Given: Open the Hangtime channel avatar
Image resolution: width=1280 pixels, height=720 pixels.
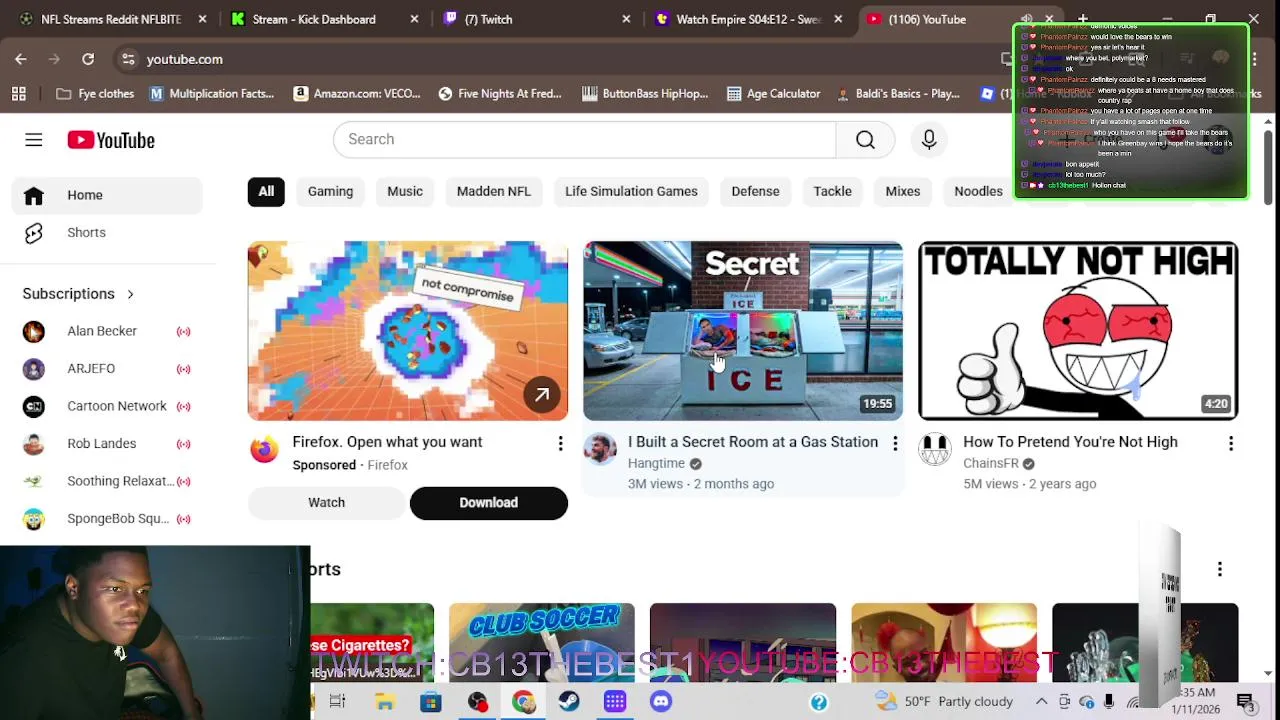Looking at the screenshot, I should click(x=600, y=450).
